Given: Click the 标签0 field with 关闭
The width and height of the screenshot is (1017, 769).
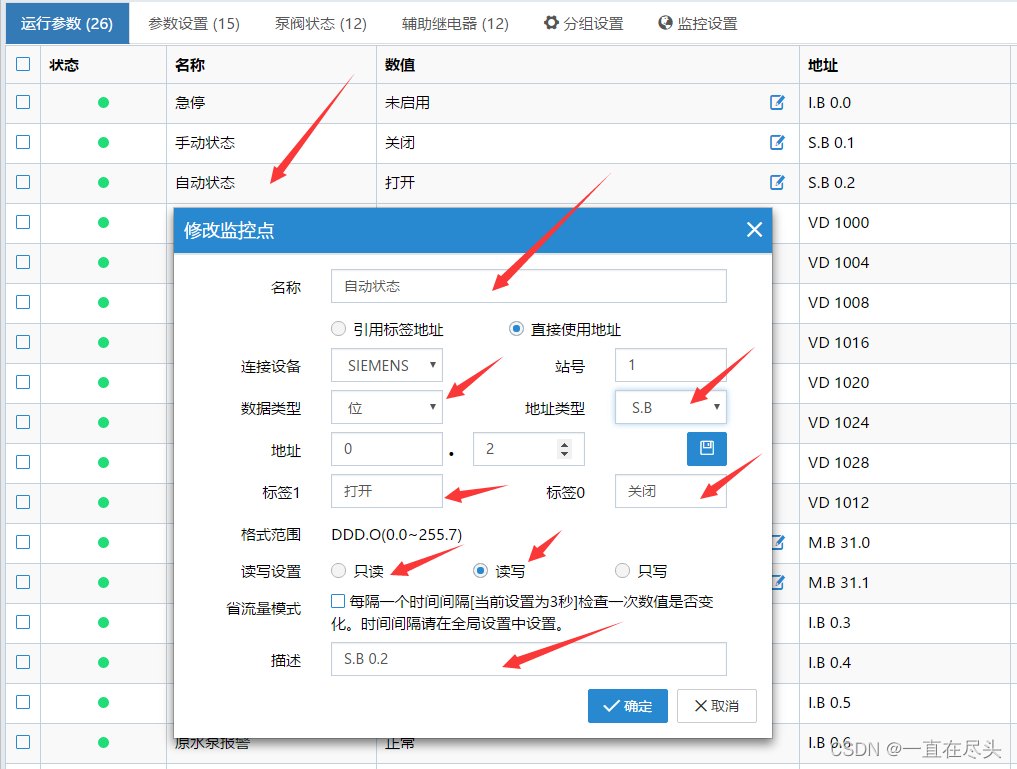Looking at the screenshot, I should (671, 491).
